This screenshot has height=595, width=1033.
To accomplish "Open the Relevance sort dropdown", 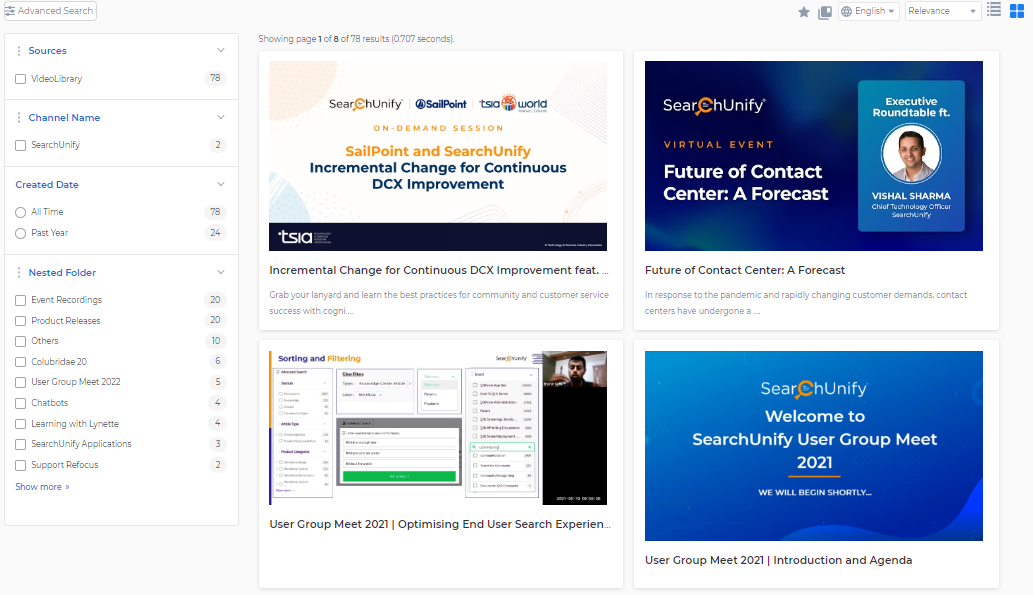I will point(942,11).
